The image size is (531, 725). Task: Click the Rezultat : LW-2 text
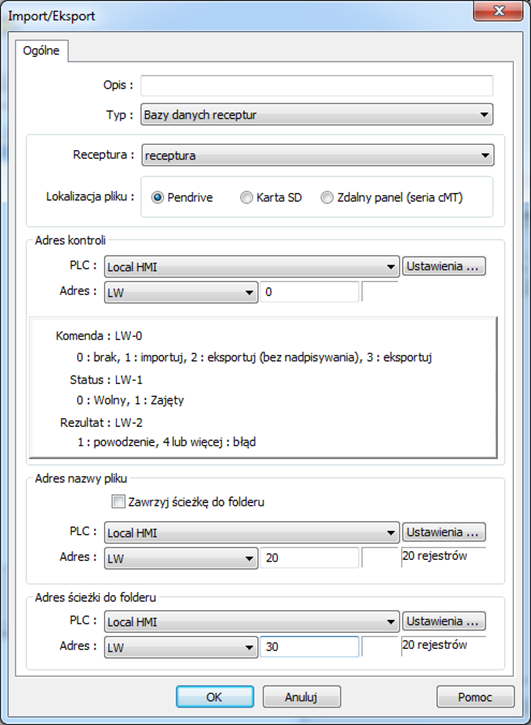[x=101, y=423]
